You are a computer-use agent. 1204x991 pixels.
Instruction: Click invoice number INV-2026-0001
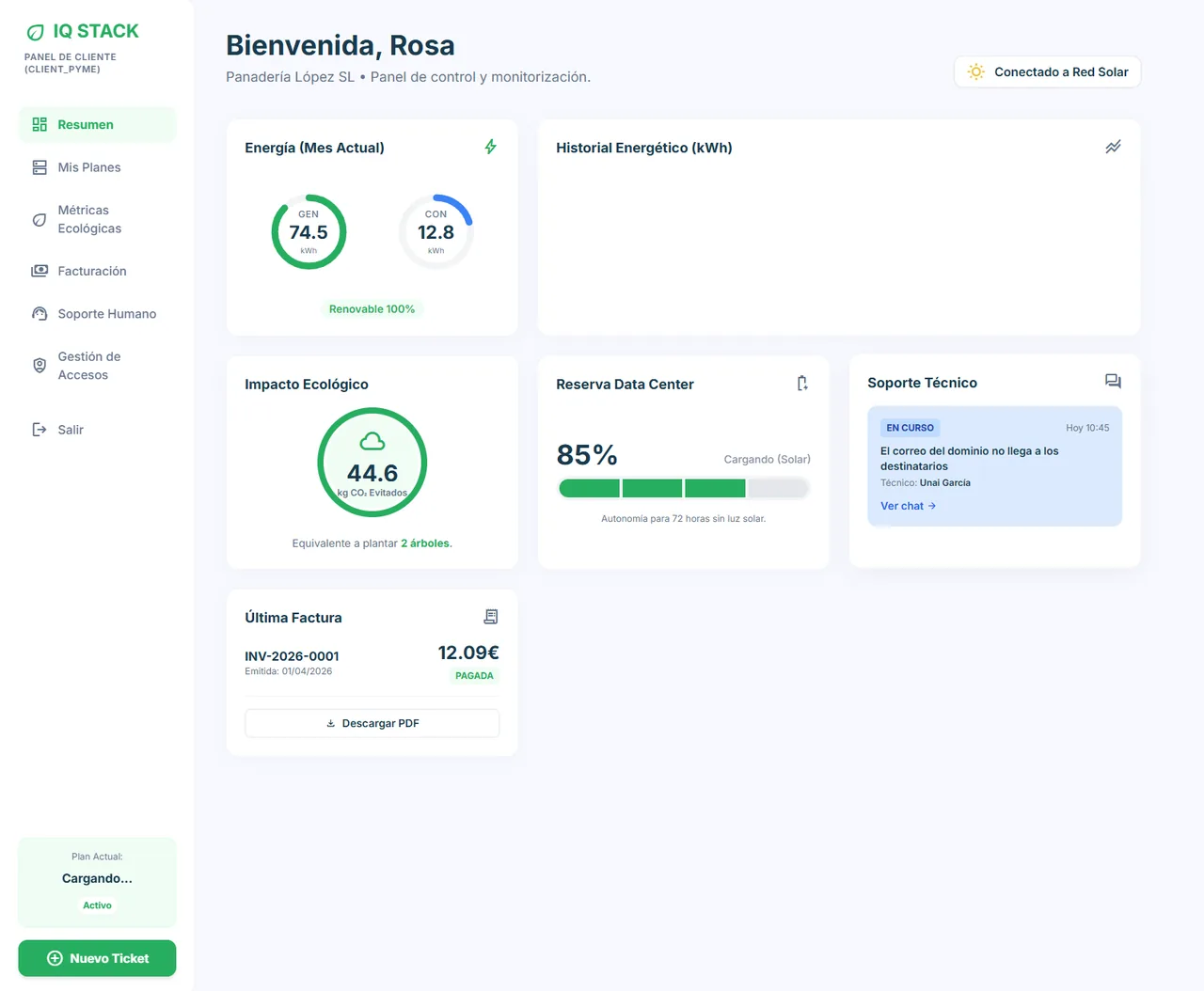pyautogui.click(x=292, y=656)
